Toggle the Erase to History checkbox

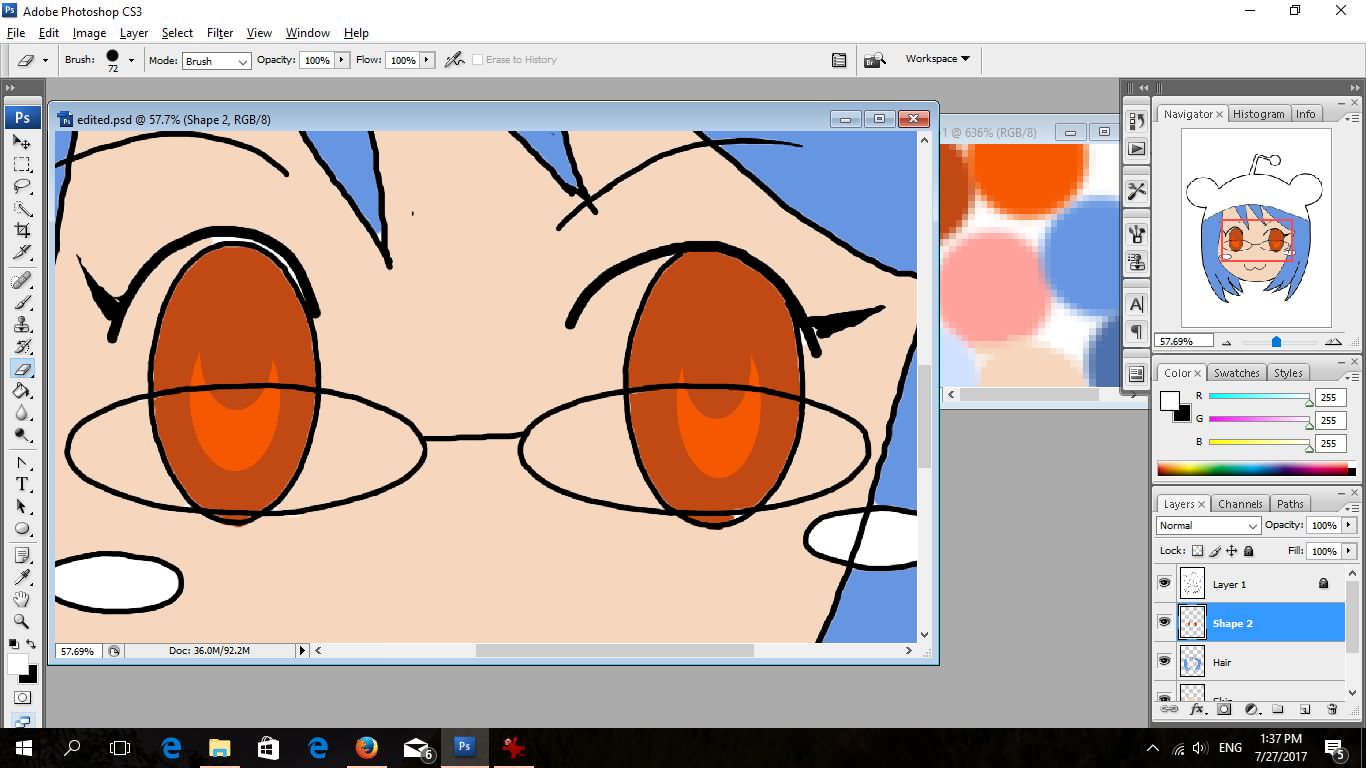477,60
